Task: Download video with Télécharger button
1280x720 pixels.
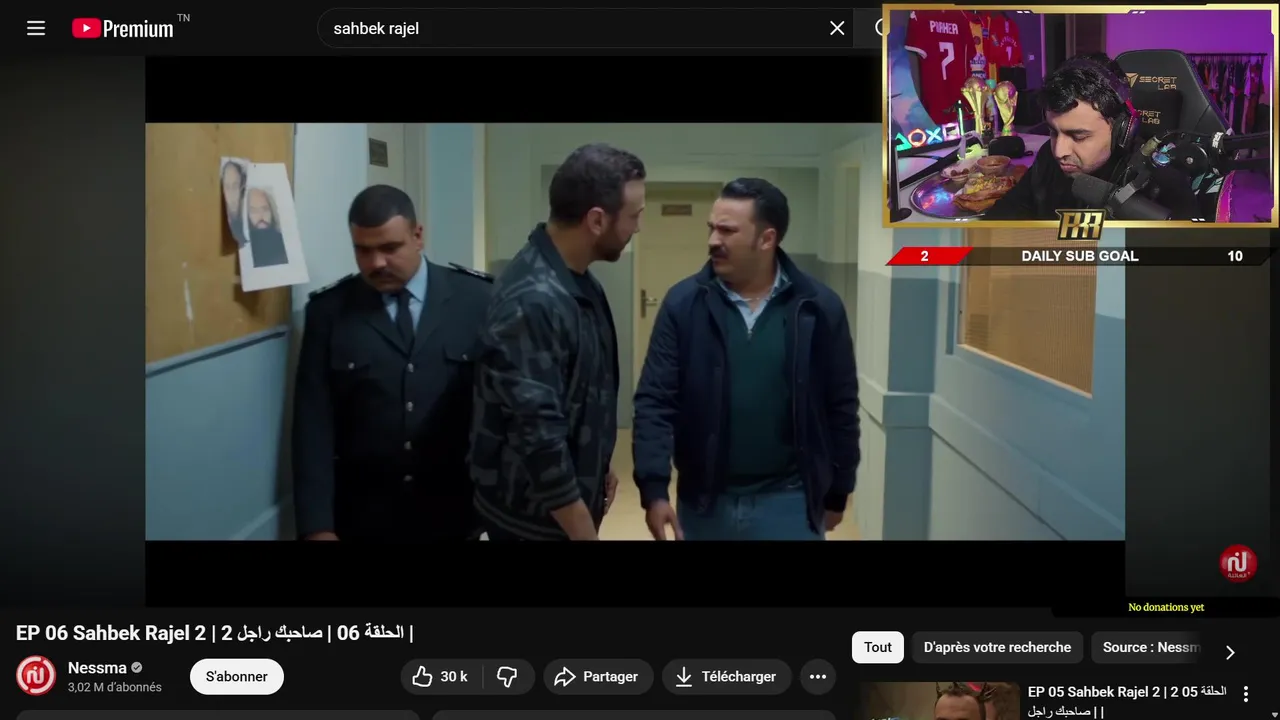Action: tap(726, 677)
